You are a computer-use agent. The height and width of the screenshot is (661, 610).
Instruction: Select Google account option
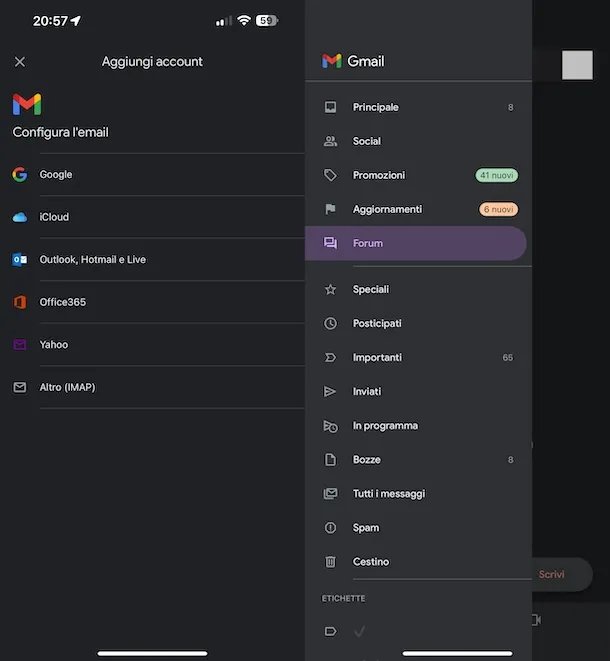[56, 175]
